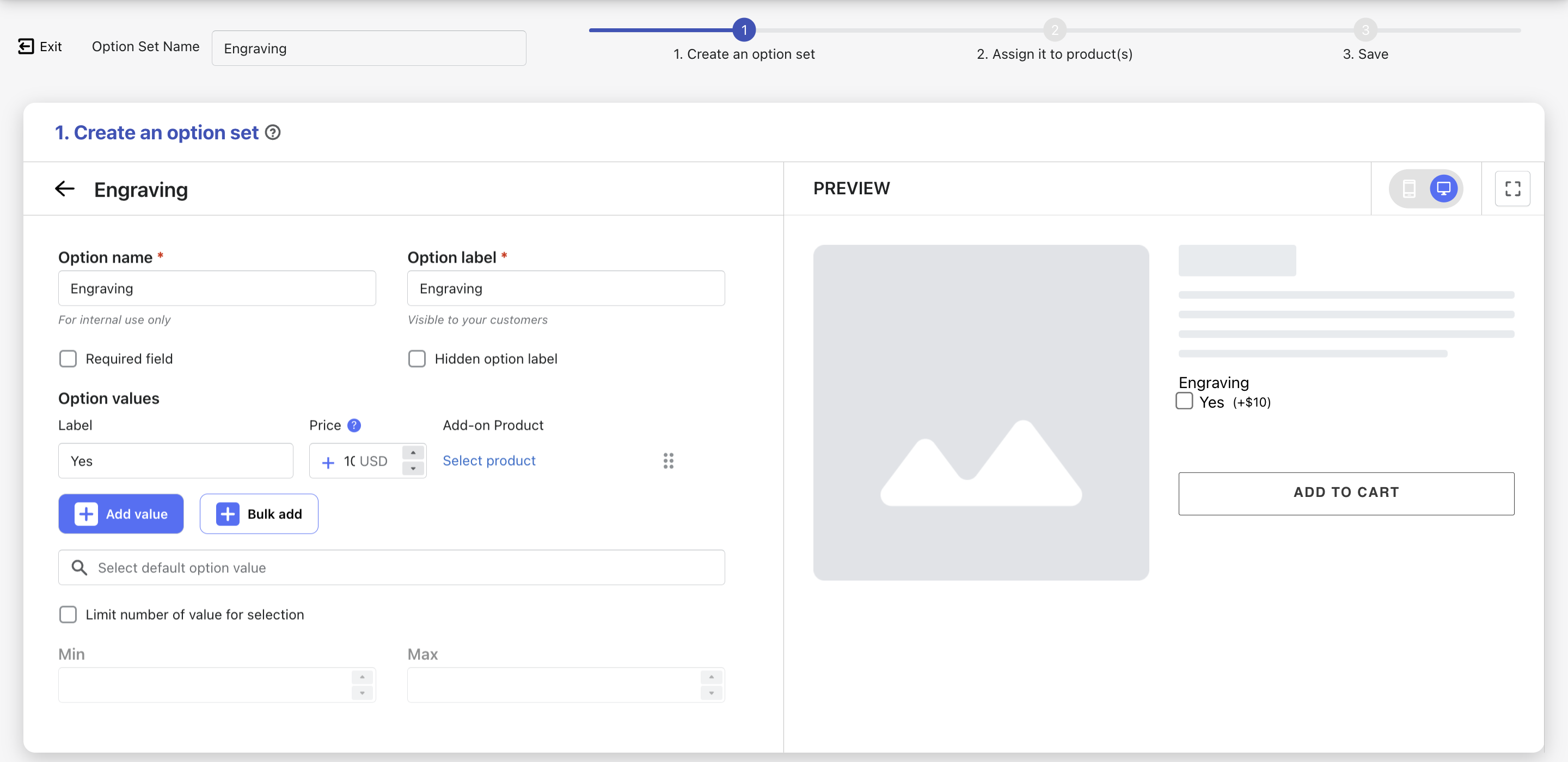
Task: Click the Price help question mark icon
Action: pos(354,426)
